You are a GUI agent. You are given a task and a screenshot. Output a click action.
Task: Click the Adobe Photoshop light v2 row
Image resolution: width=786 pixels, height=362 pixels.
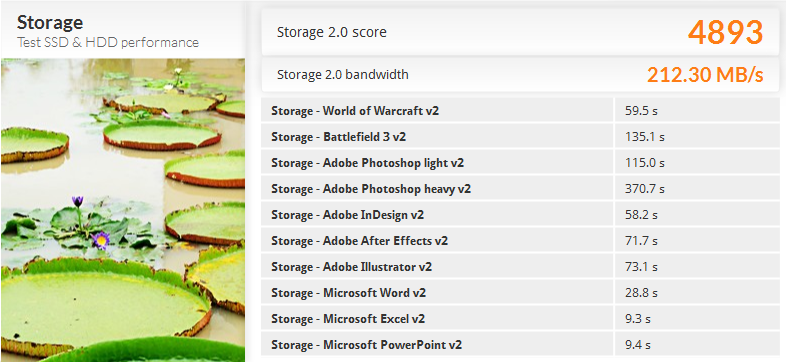click(520, 162)
